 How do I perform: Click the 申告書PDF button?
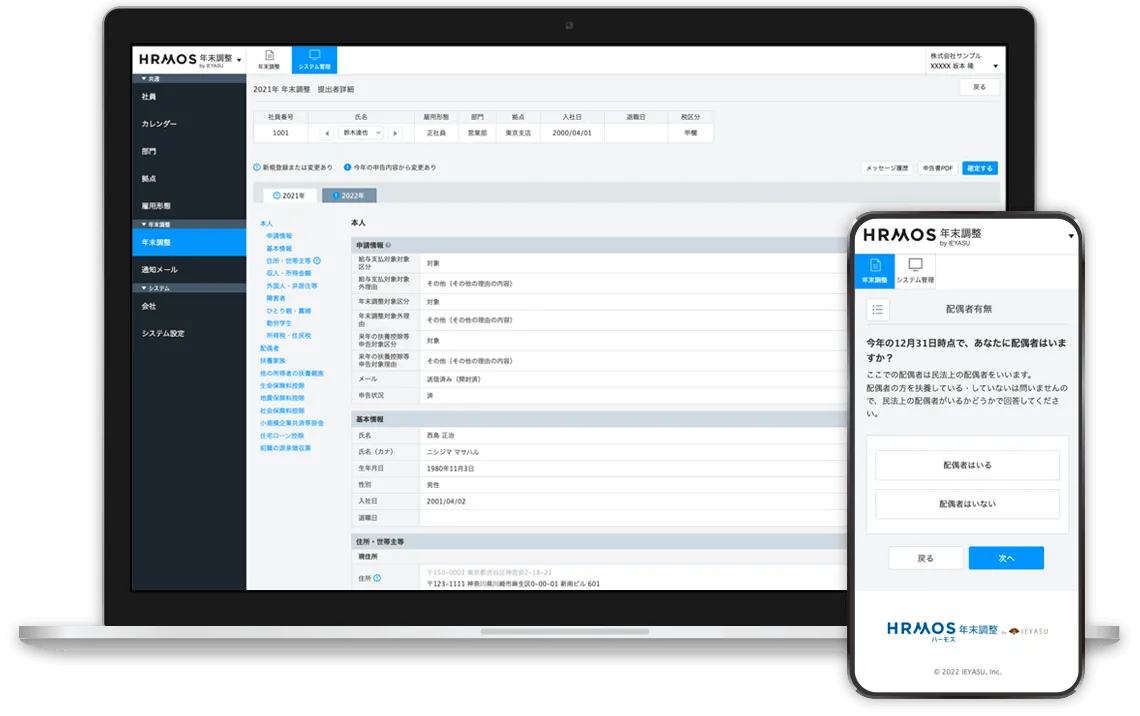point(937,168)
